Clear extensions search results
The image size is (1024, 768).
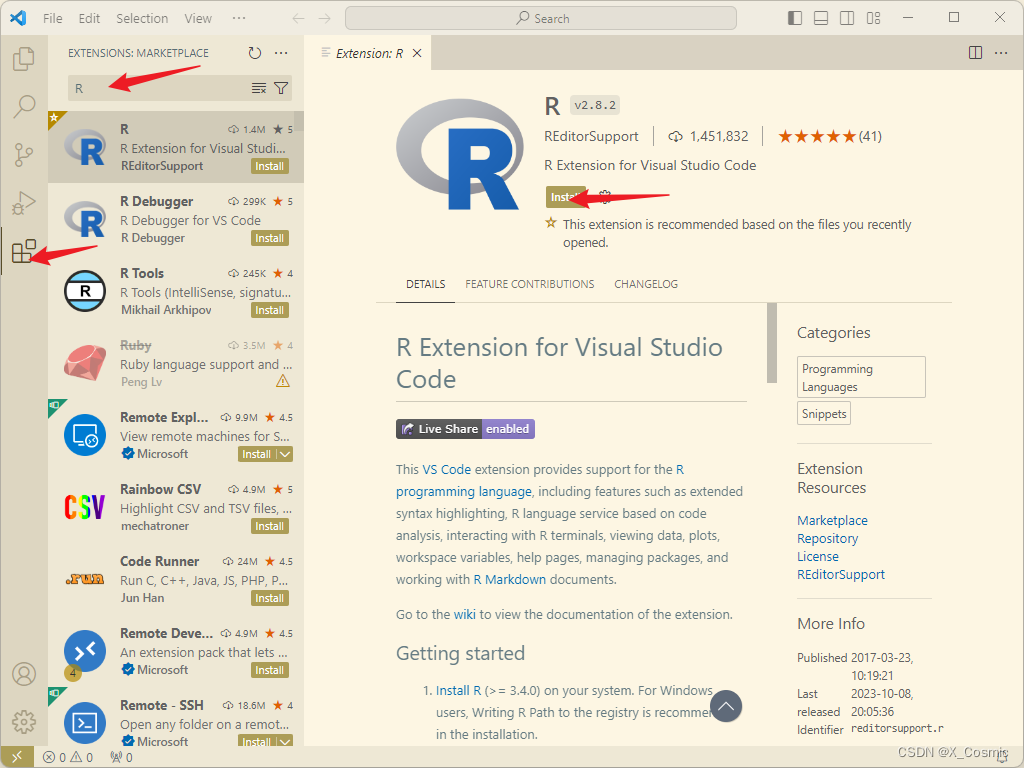point(259,88)
